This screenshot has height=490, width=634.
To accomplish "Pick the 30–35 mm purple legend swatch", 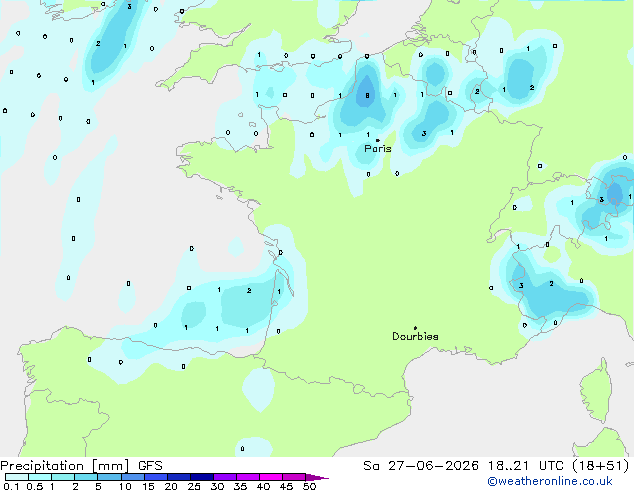I will (x=225, y=477).
